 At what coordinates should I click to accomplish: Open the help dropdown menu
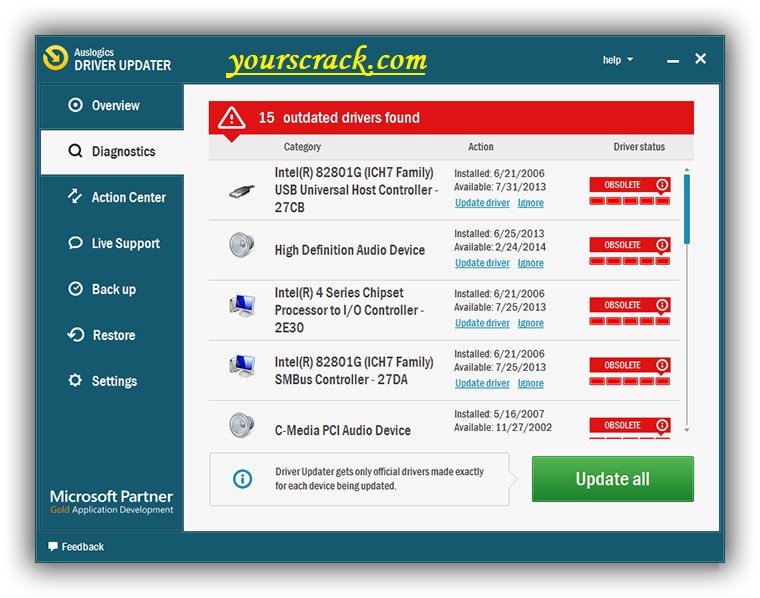618,60
